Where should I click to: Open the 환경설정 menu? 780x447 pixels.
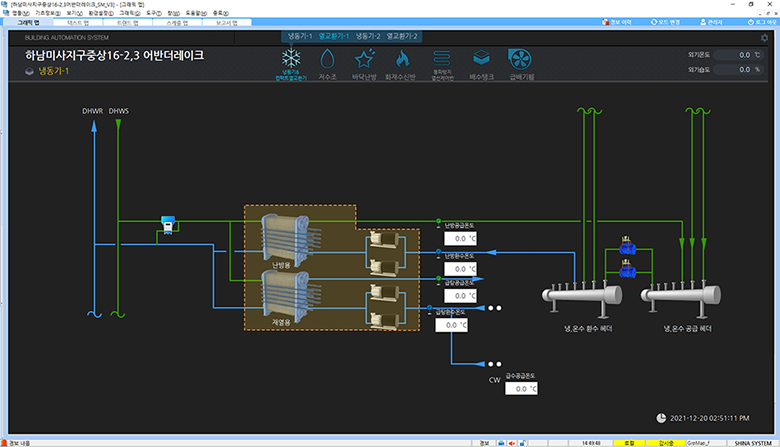point(101,13)
